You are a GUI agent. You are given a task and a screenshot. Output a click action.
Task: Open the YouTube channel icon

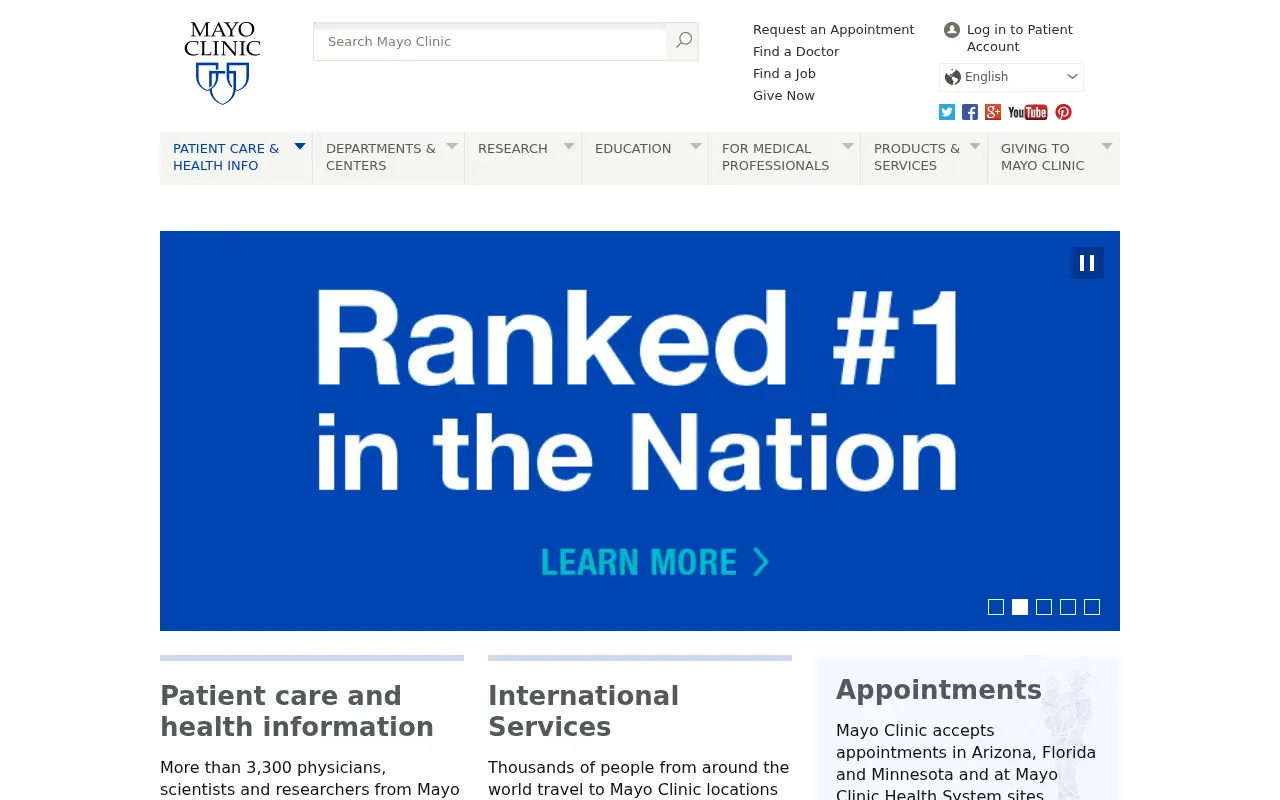coord(1028,112)
